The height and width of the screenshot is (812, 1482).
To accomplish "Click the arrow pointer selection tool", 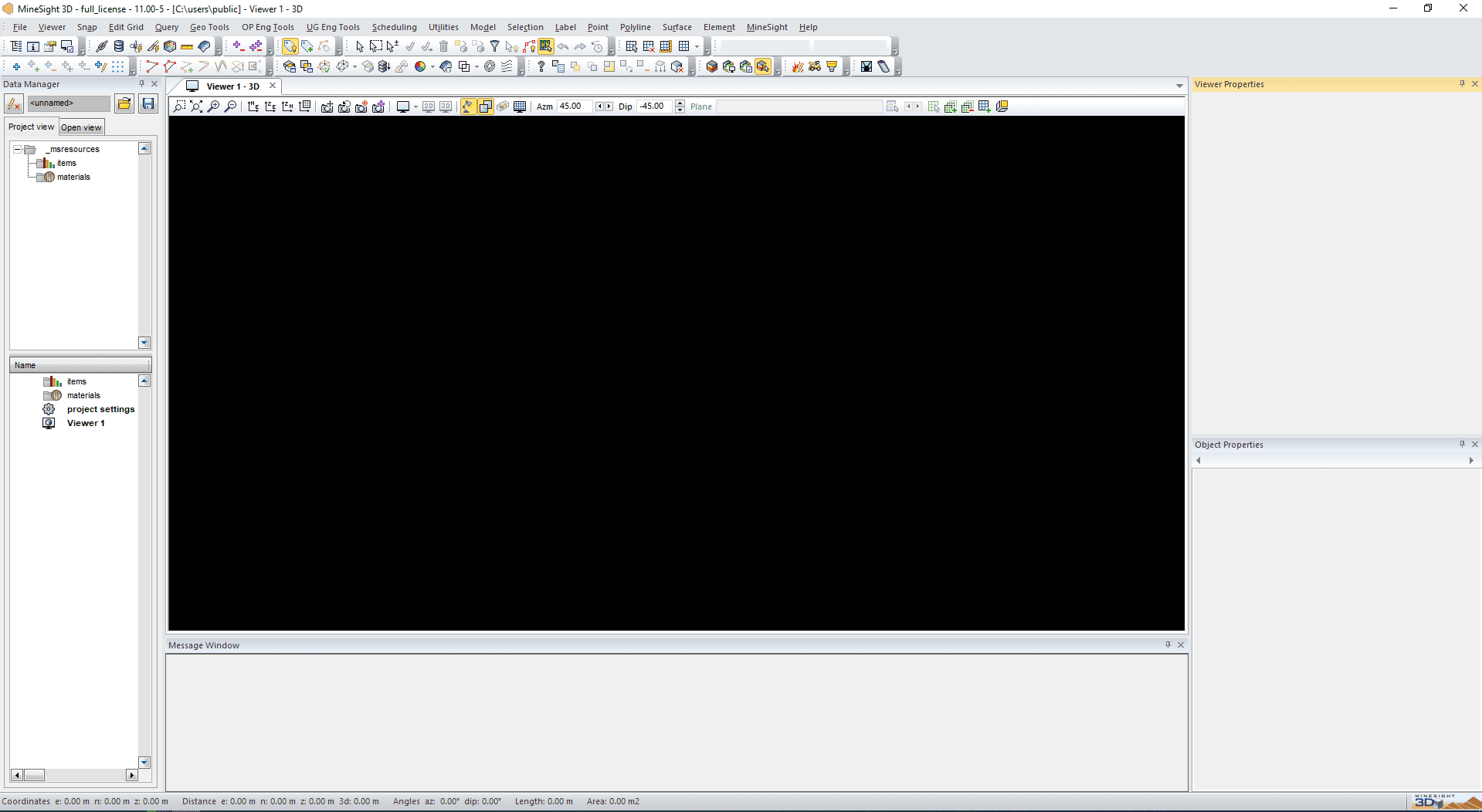I will (359, 46).
